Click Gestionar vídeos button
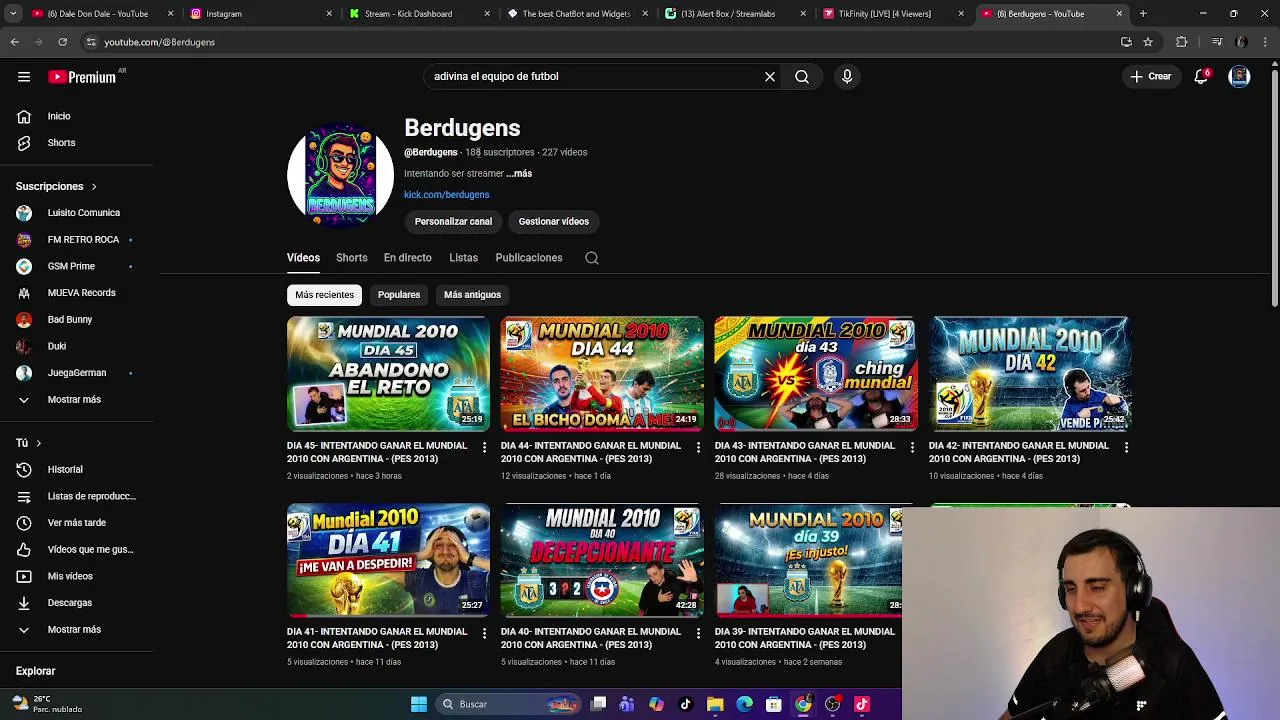This screenshot has height=720, width=1280. click(x=553, y=222)
